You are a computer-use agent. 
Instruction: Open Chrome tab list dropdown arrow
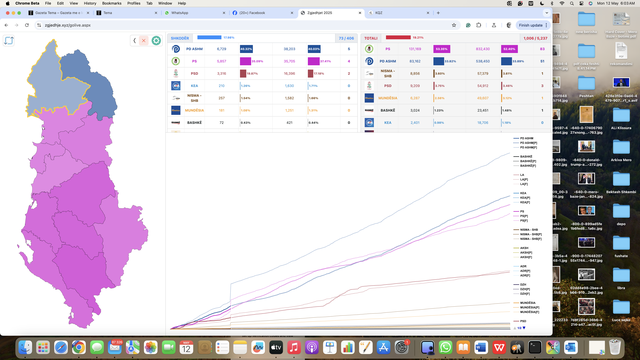(x=546, y=13)
